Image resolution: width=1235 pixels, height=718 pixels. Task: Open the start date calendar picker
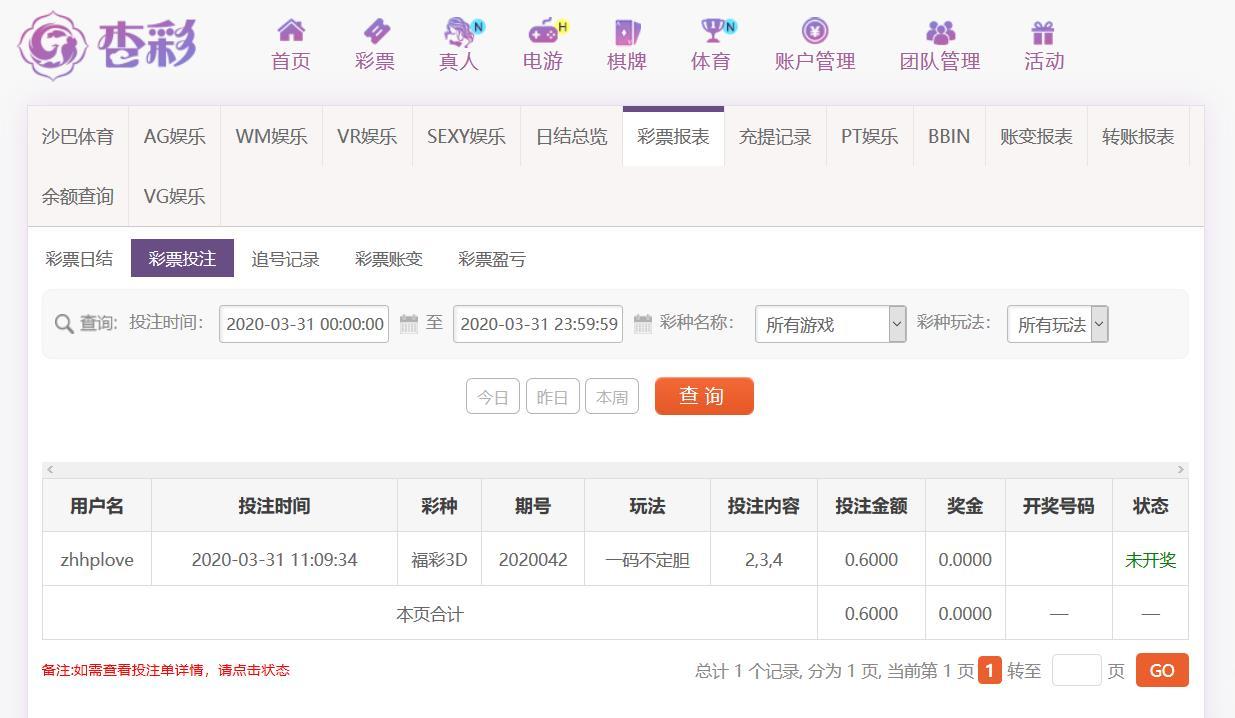[408, 324]
